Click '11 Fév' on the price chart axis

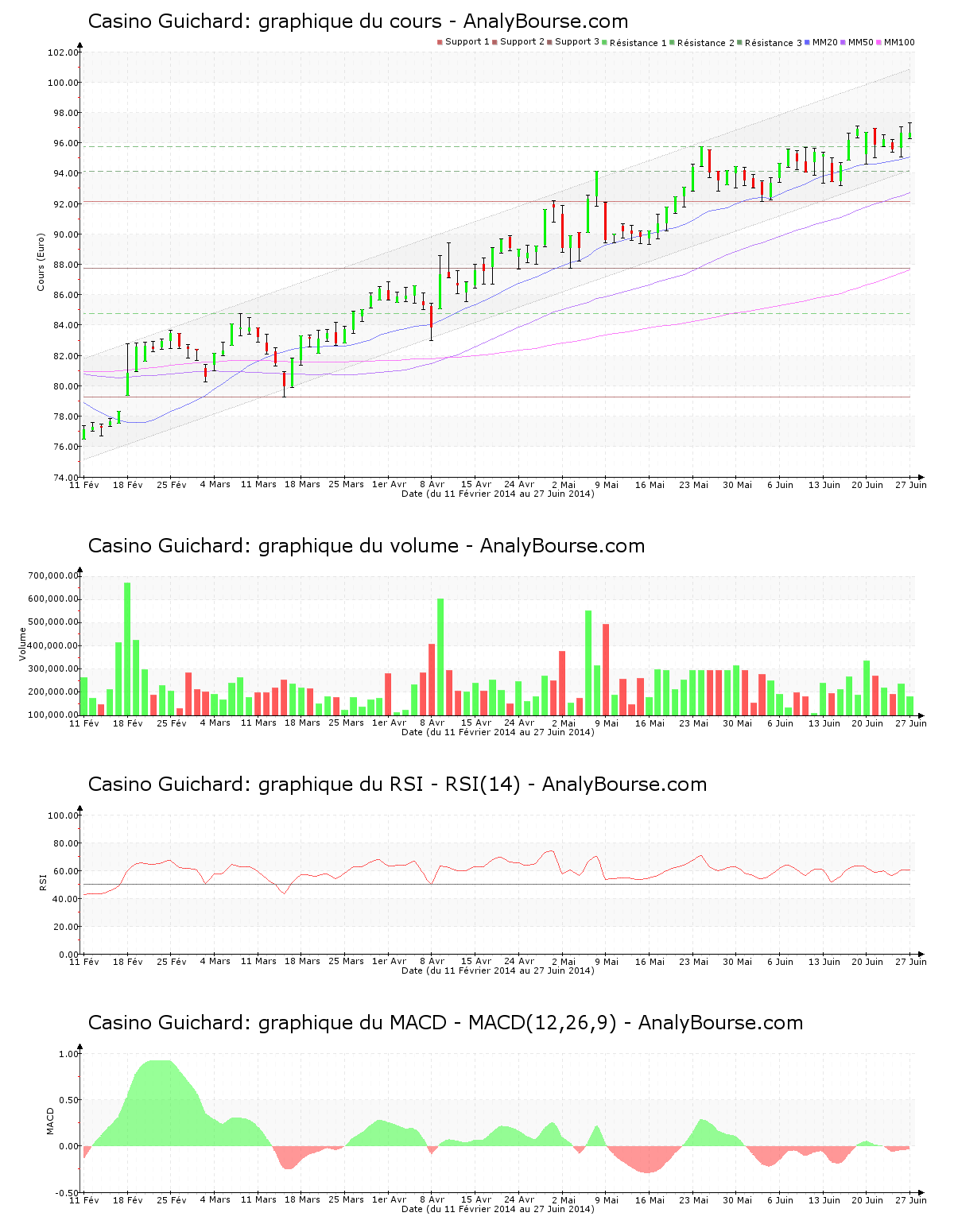coord(84,484)
